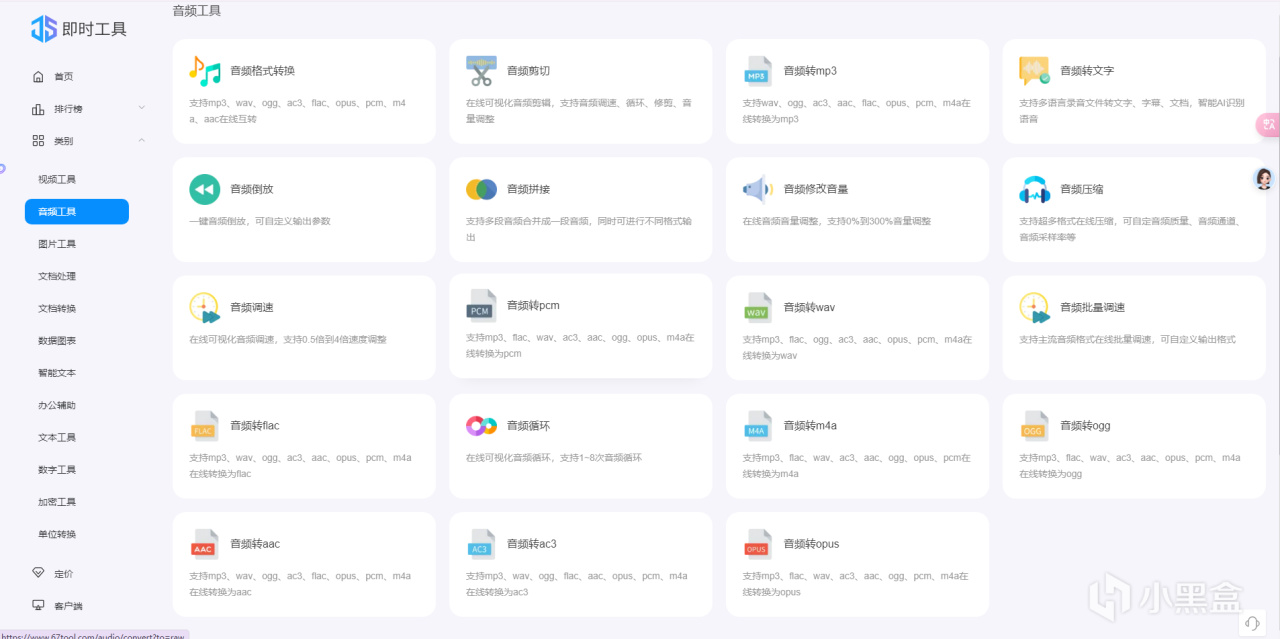
Task: Click the 音频调速 clock icon
Action: pos(204,308)
